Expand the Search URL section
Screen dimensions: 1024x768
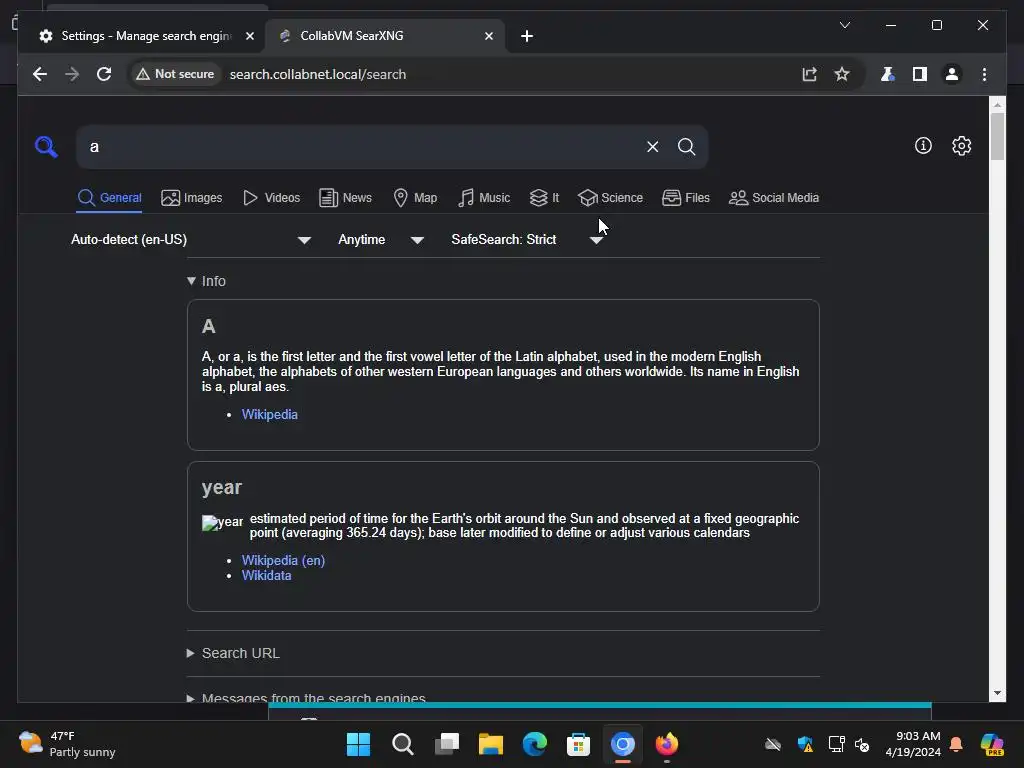click(x=233, y=653)
